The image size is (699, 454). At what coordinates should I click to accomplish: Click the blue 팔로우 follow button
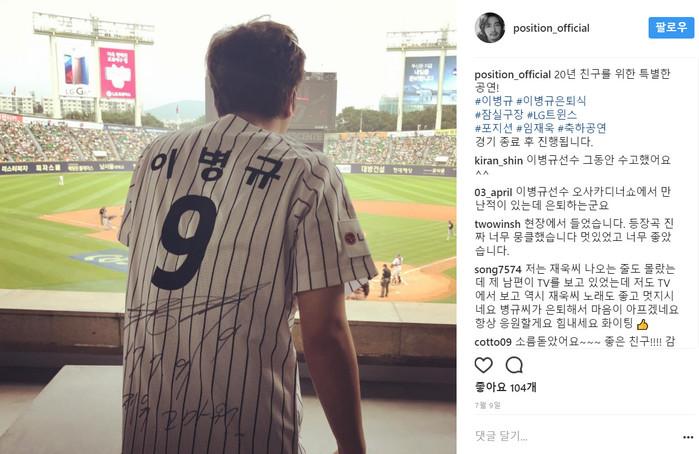tap(671, 28)
